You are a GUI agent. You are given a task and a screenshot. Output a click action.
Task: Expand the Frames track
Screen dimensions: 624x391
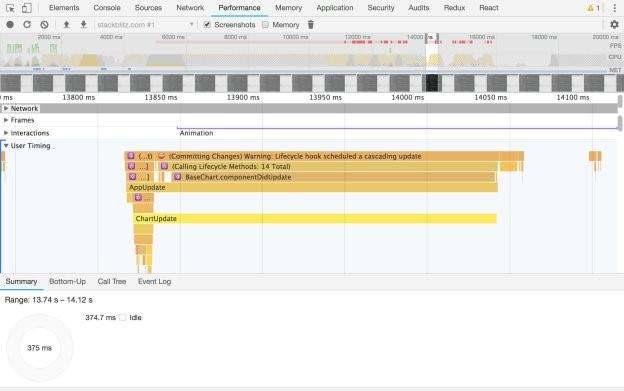point(6,120)
